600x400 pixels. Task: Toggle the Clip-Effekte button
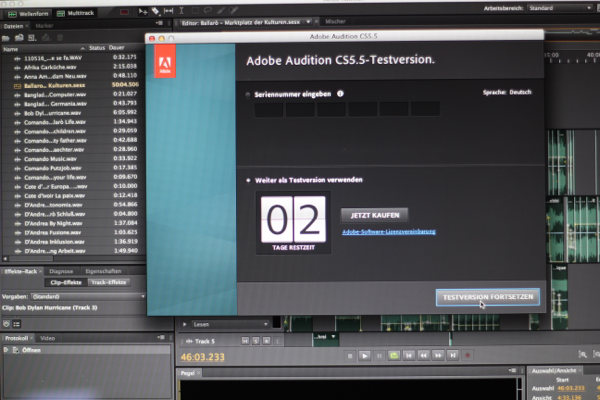point(60,282)
